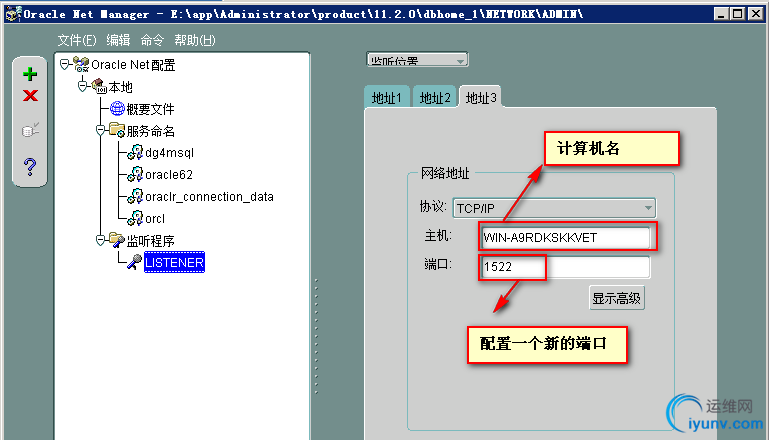
Task: Open the 监听位置 dropdown list
Action: [417, 60]
